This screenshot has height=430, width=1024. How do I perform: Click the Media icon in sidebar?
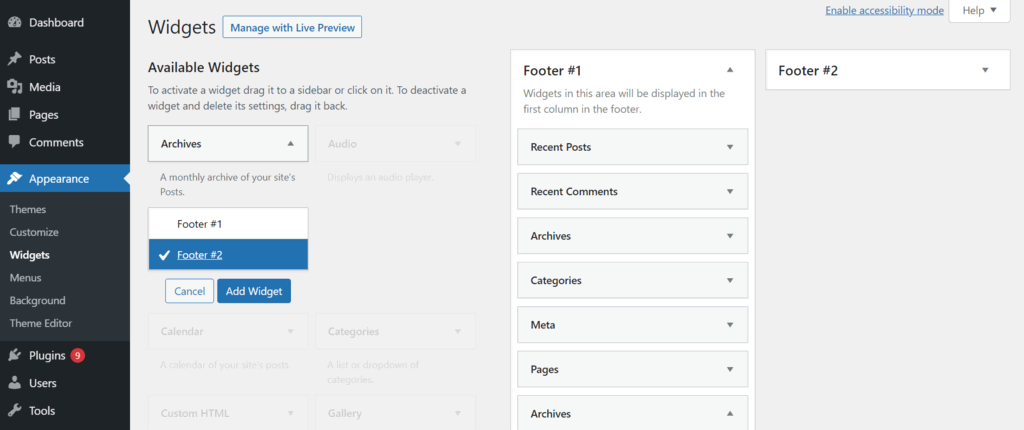point(14,87)
